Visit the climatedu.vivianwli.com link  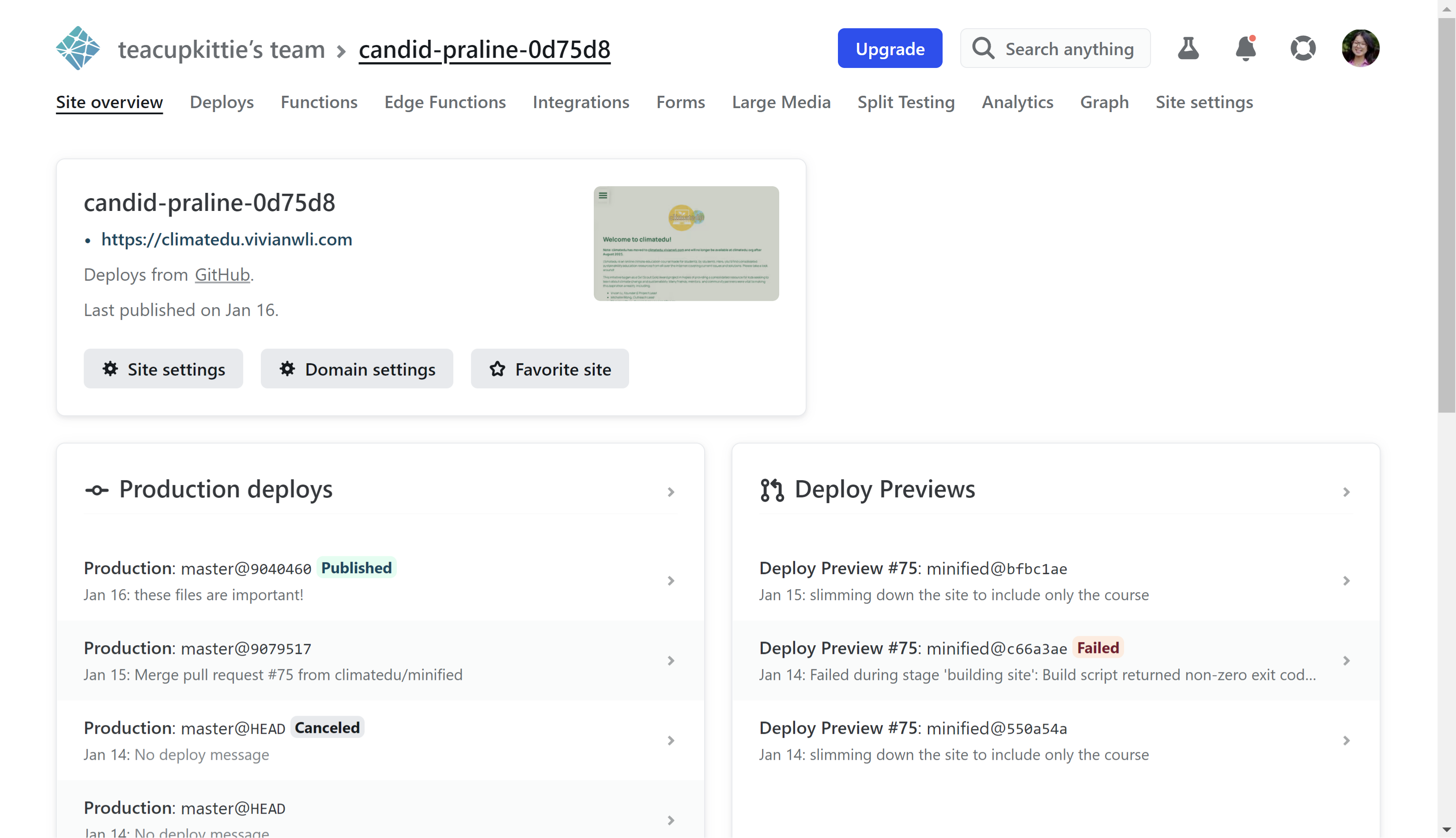[x=226, y=240]
